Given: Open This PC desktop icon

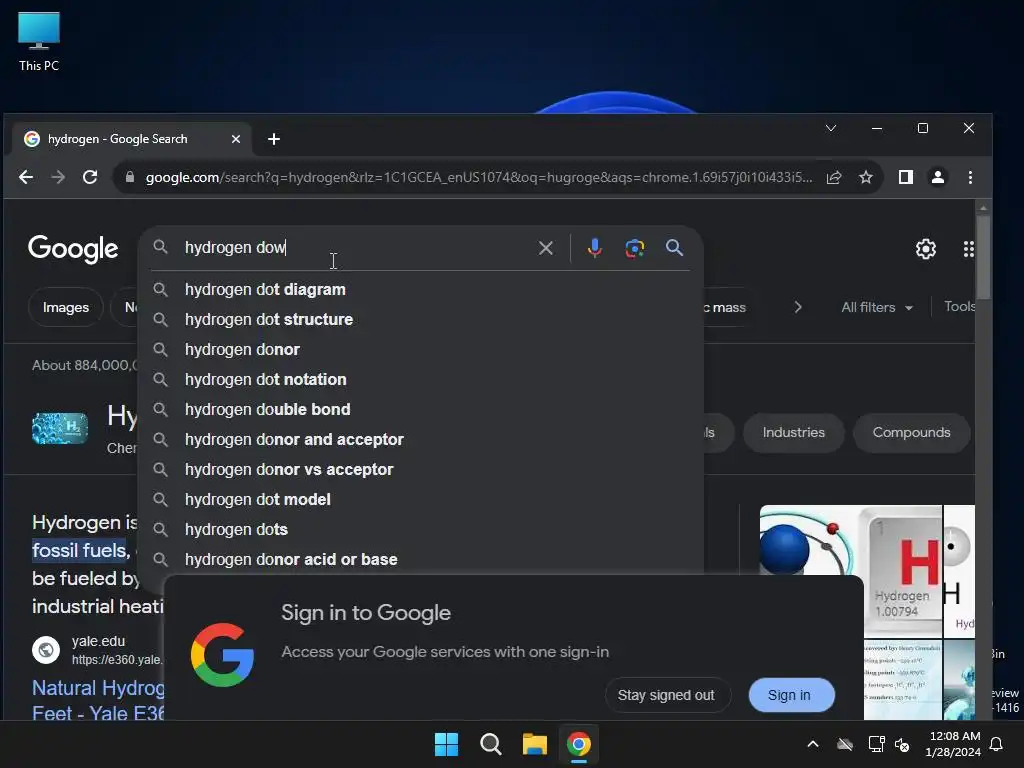Looking at the screenshot, I should (x=39, y=41).
